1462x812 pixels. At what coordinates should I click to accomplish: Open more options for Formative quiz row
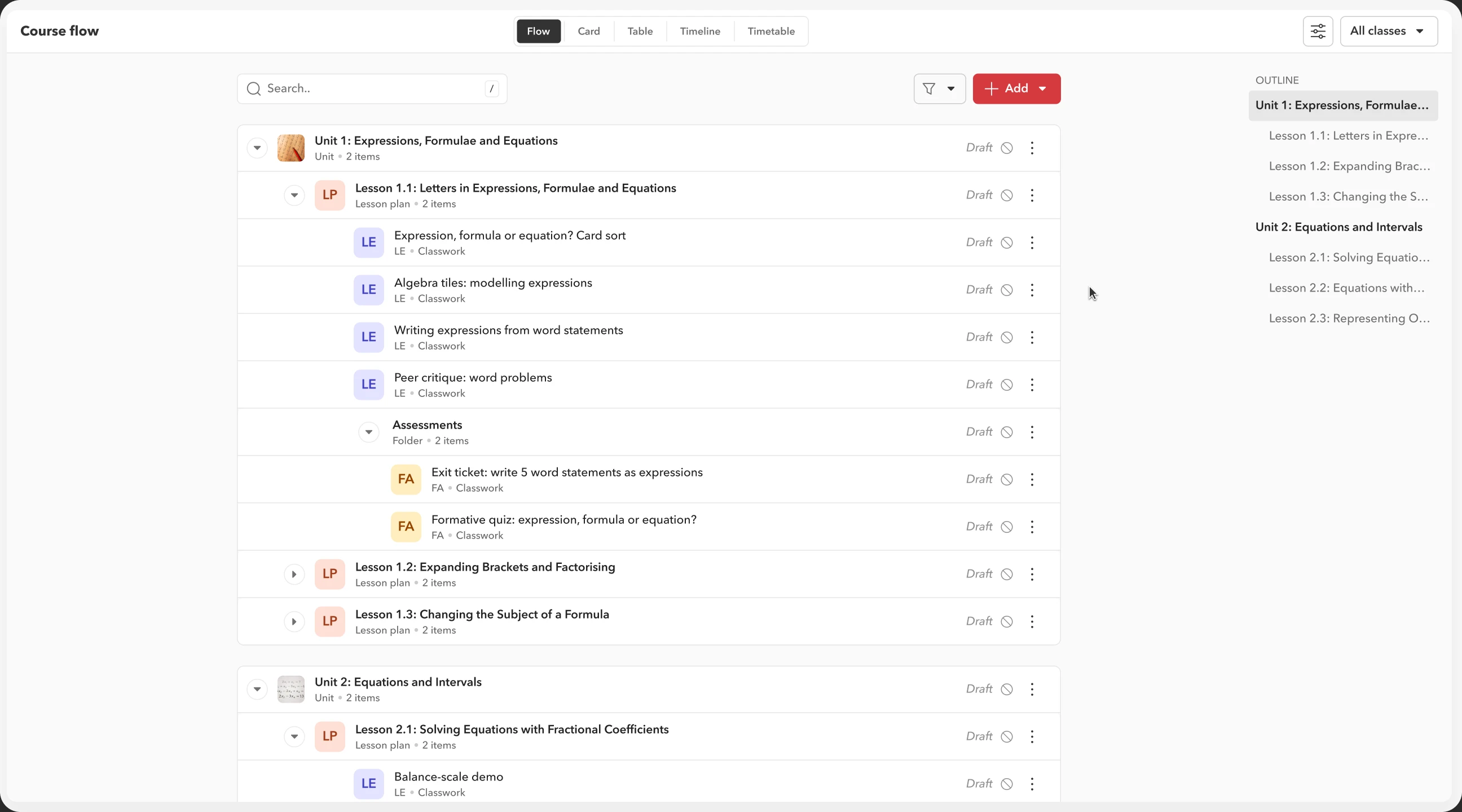(x=1032, y=527)
